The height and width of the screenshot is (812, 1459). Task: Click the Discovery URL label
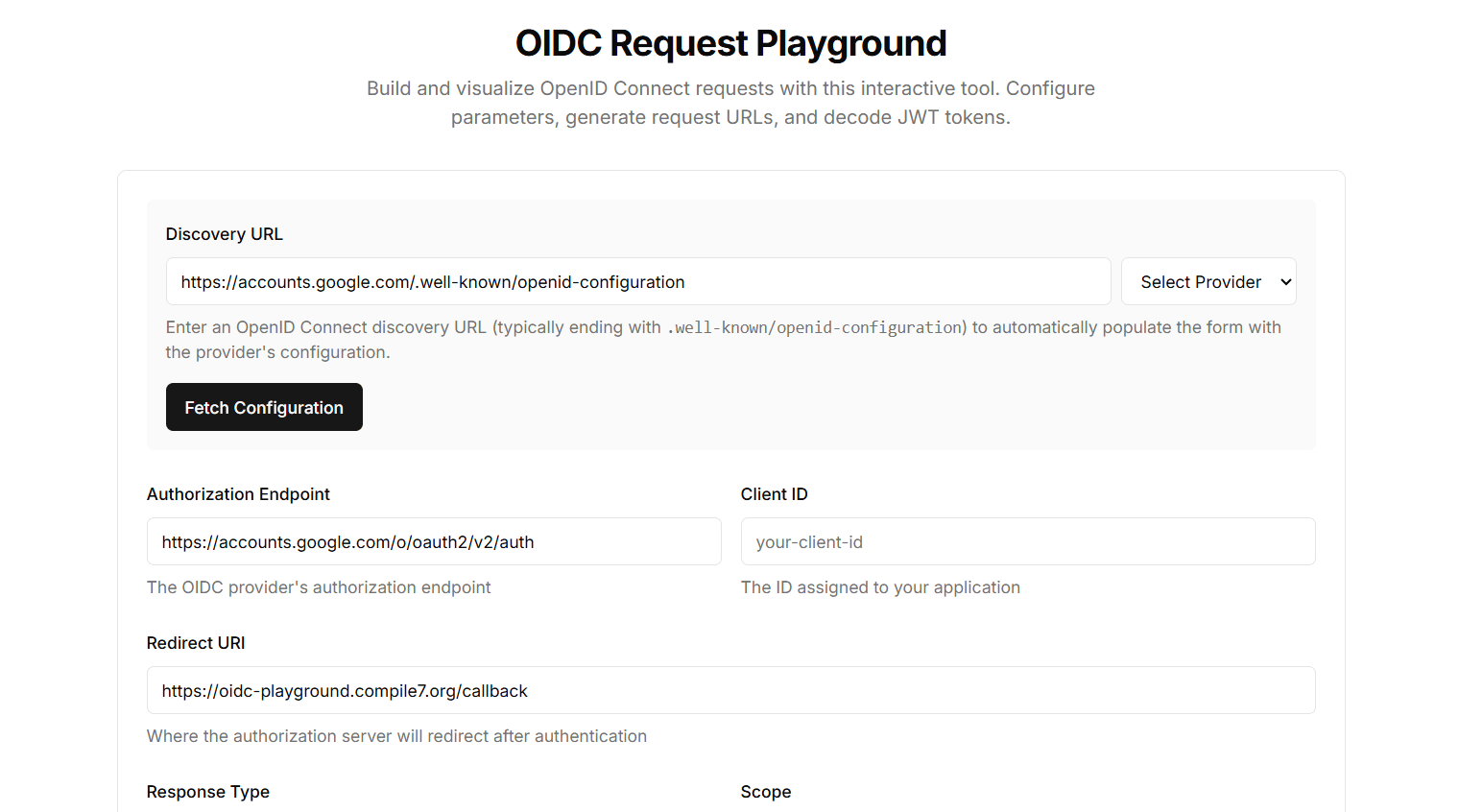224,234
